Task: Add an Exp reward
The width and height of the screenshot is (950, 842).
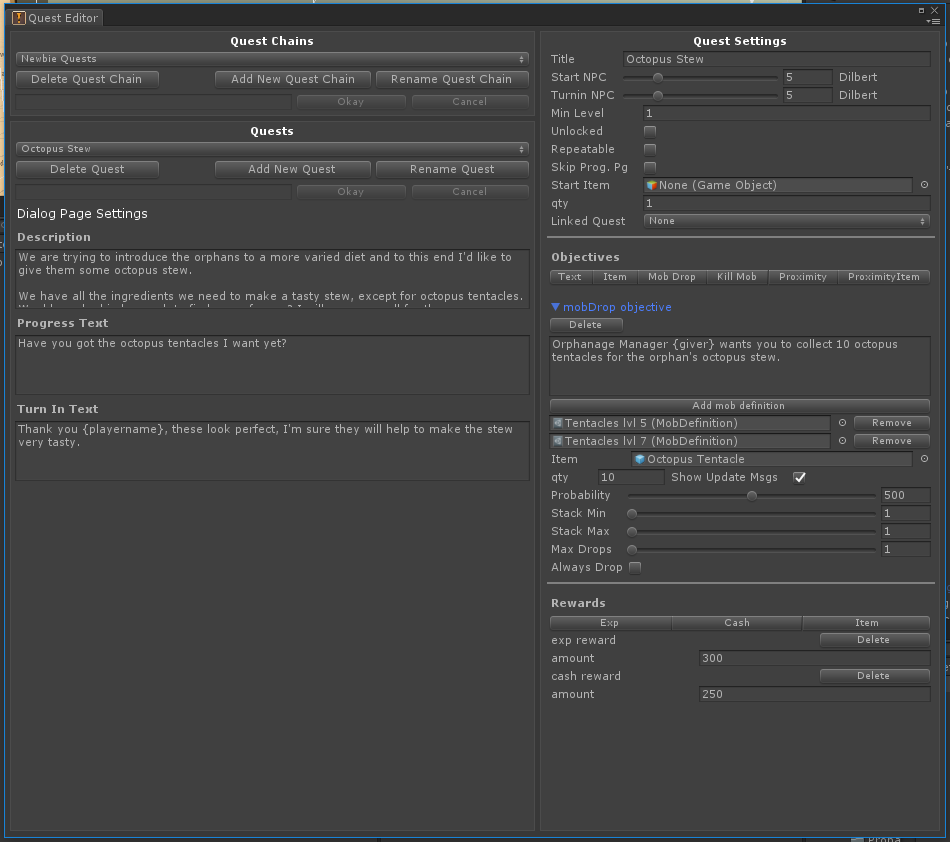Action: pos(610,623)
